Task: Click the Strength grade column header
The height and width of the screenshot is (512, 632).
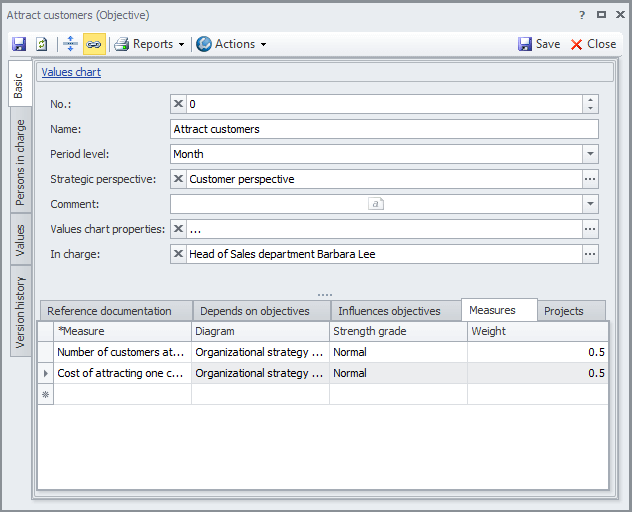Action: 398,331
